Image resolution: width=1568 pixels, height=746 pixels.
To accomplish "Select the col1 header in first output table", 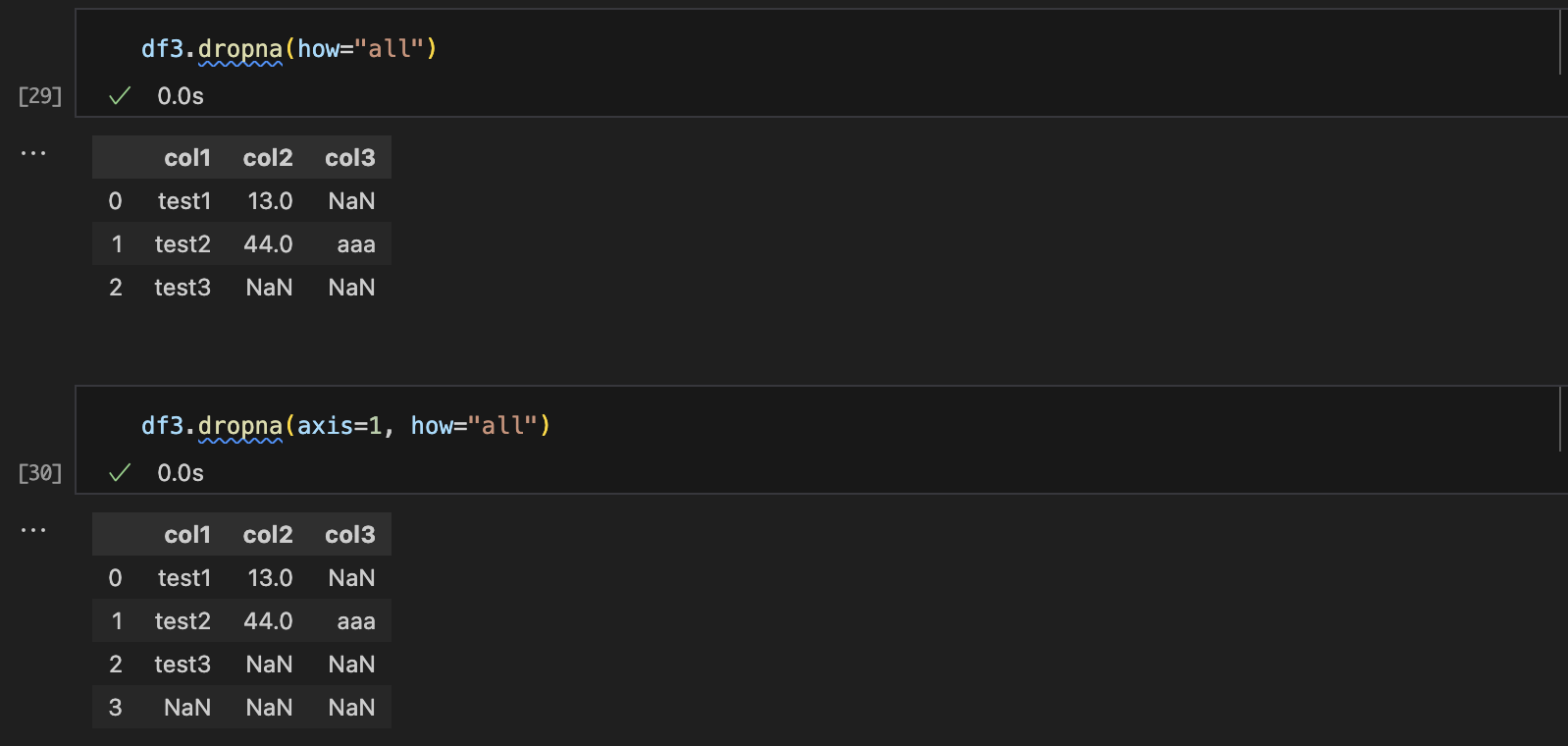I will pyautogui.click(x=187, y=158).
